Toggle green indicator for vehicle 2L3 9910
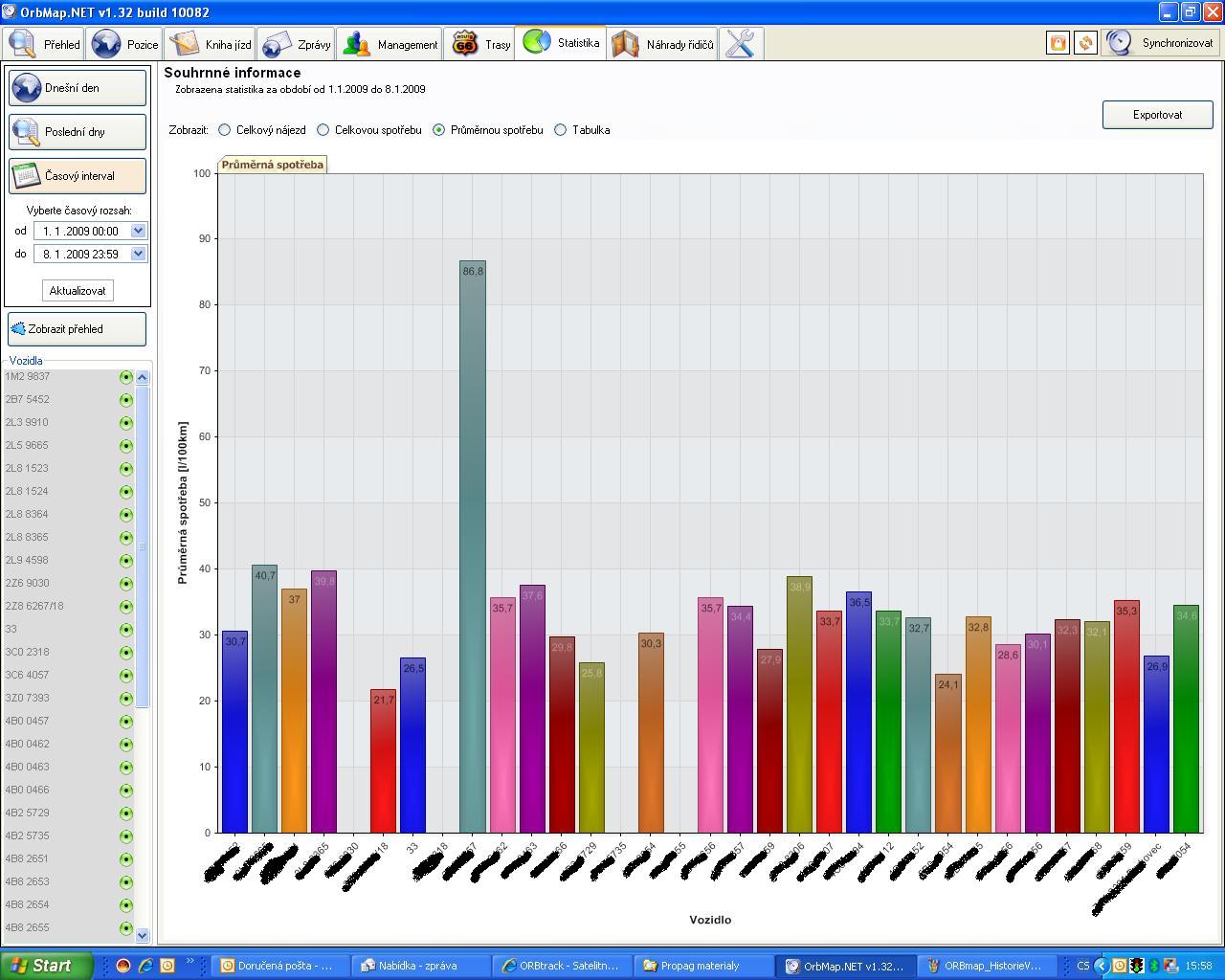 pos(126,423)
